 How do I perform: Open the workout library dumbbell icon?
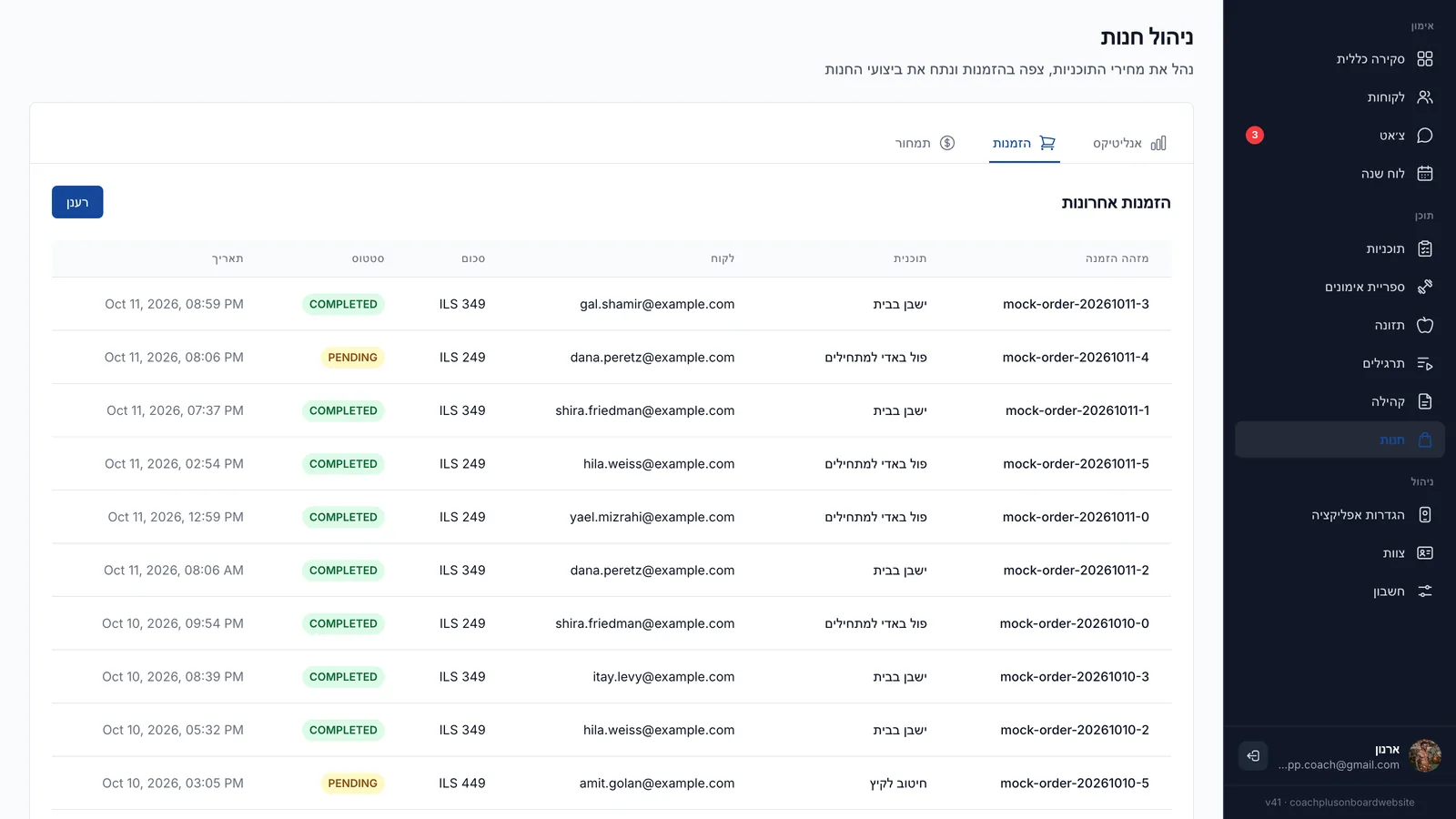pos(1425,288)
